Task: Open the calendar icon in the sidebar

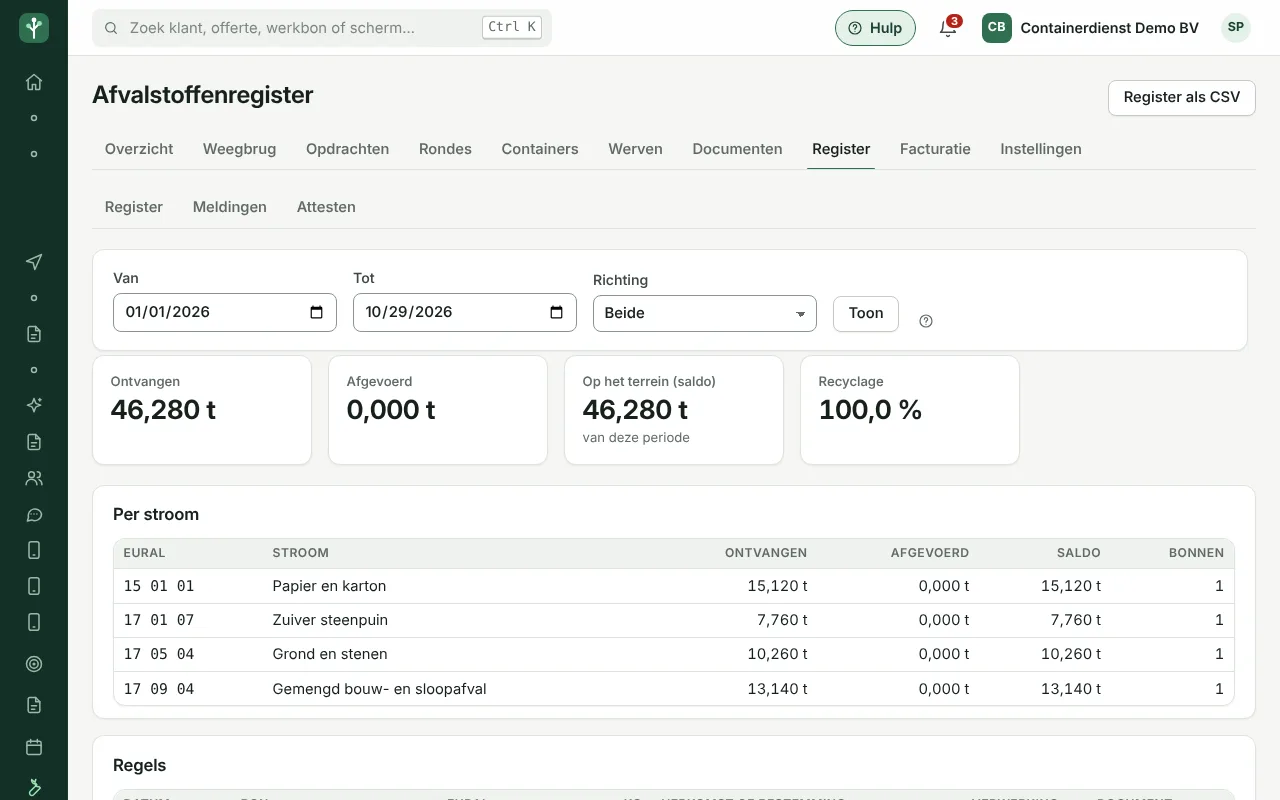Action: (34, 747)
